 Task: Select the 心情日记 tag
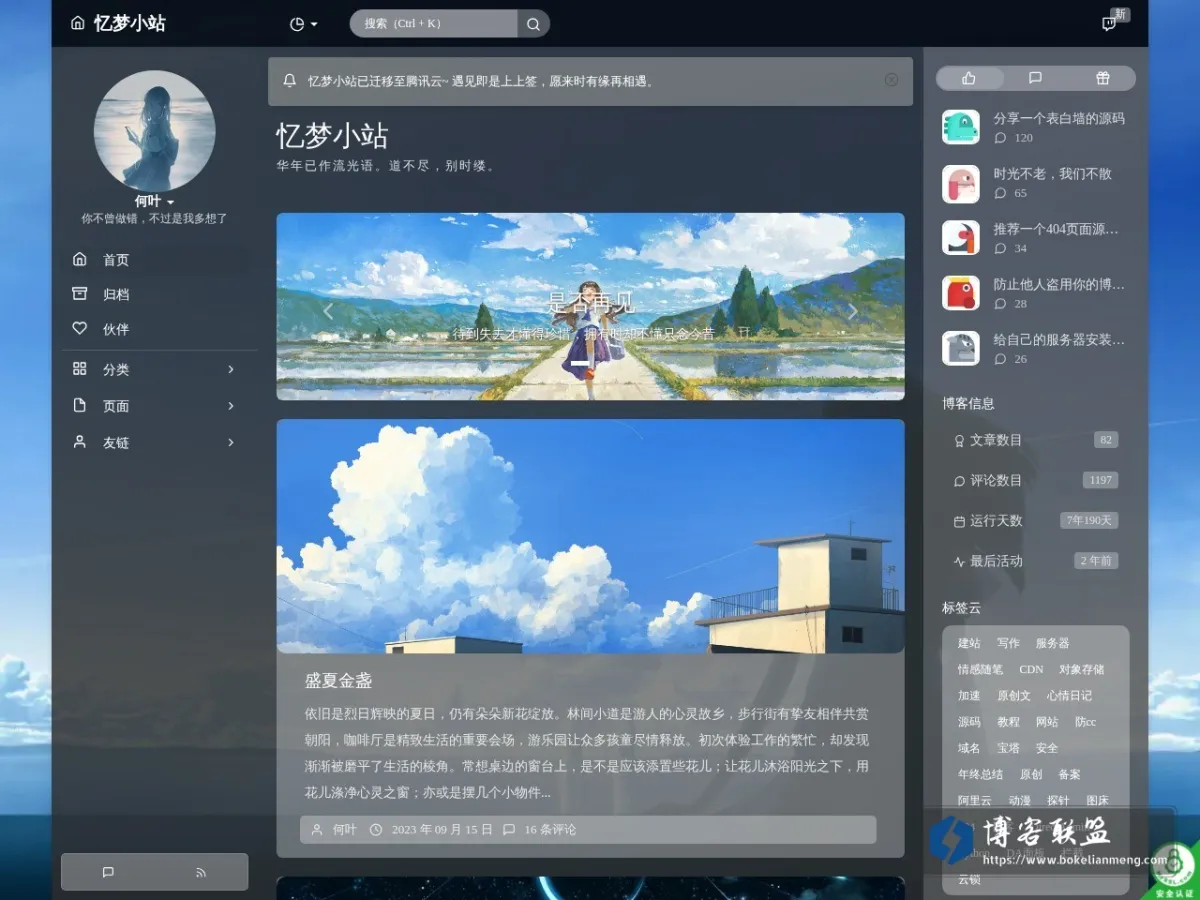1070,695
